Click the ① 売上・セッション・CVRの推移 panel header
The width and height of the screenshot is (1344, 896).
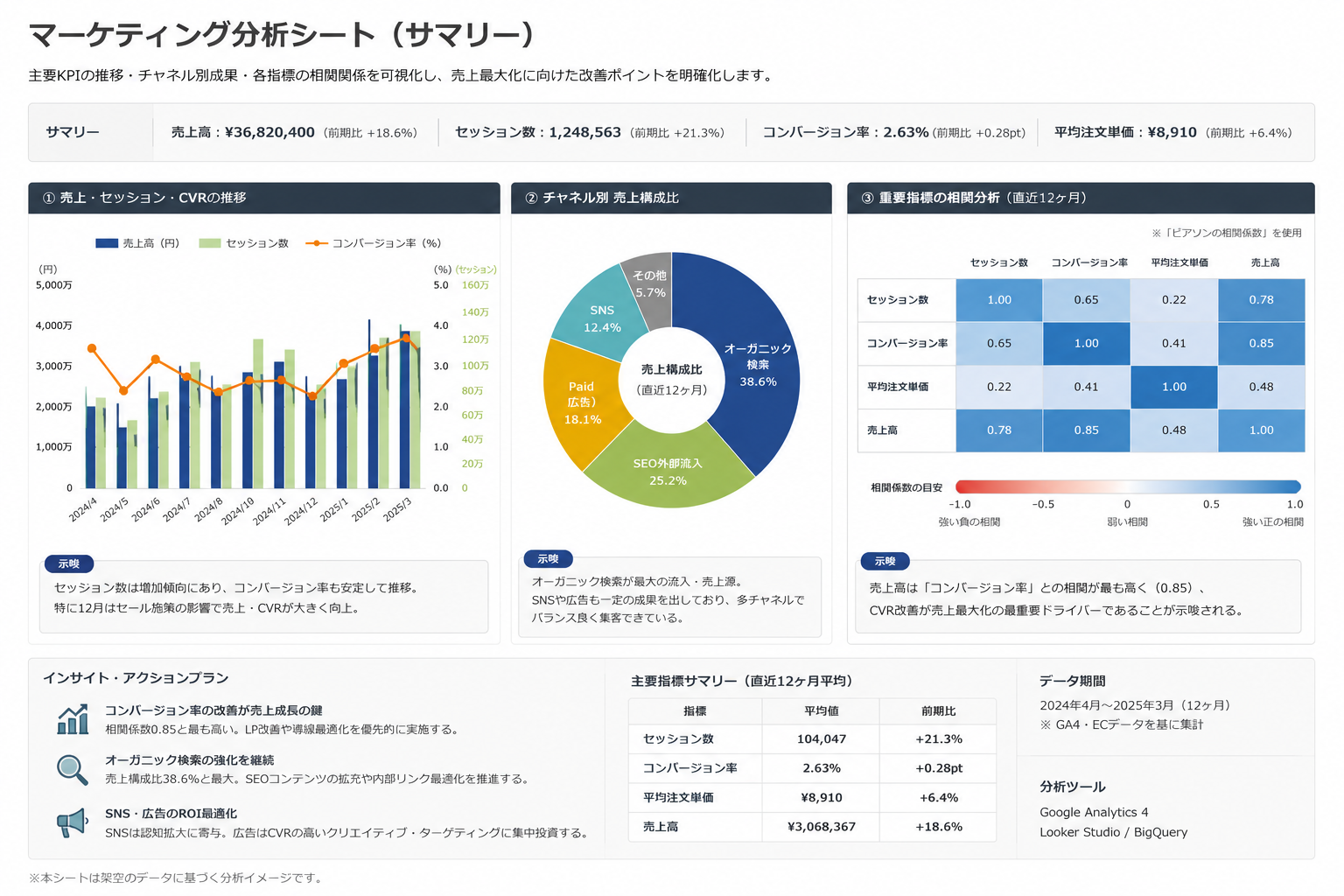click(x=264, y=198)
